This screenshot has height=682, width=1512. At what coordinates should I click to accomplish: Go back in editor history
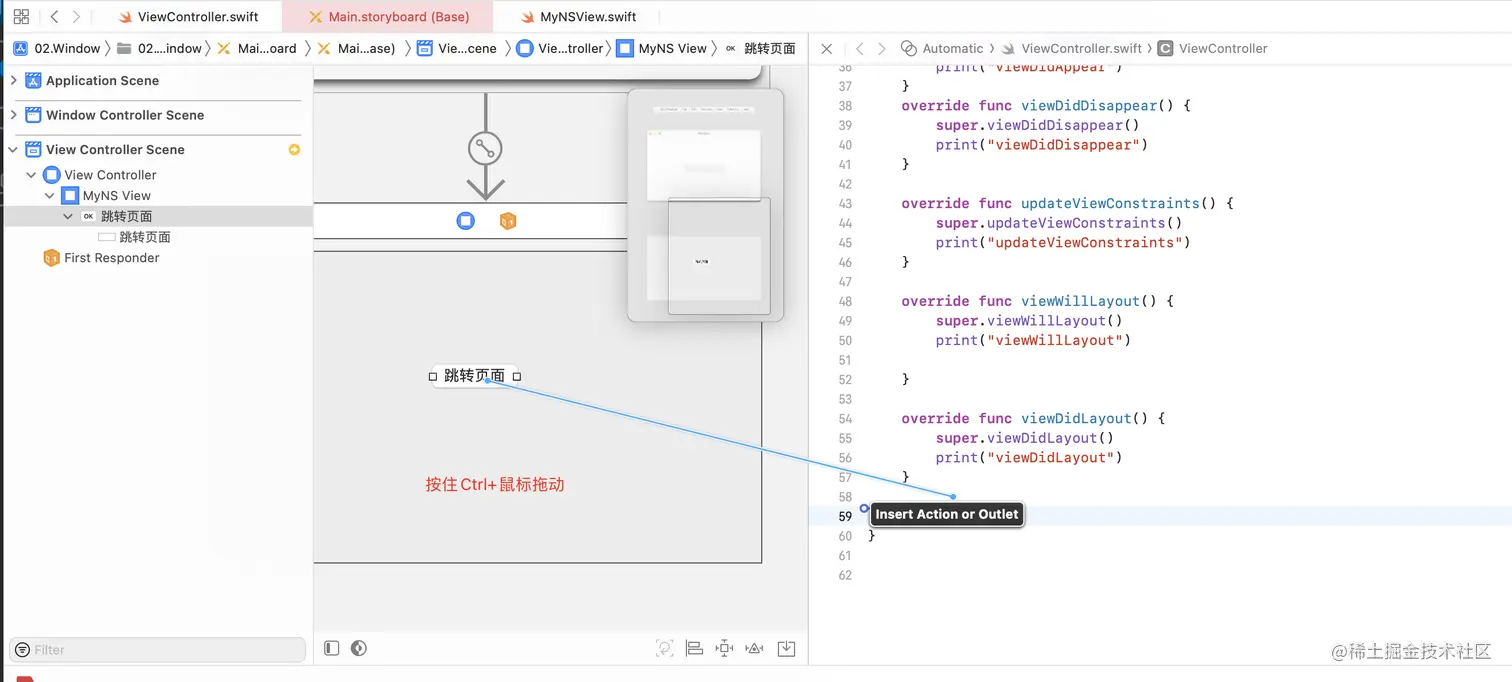pos(54,17)
